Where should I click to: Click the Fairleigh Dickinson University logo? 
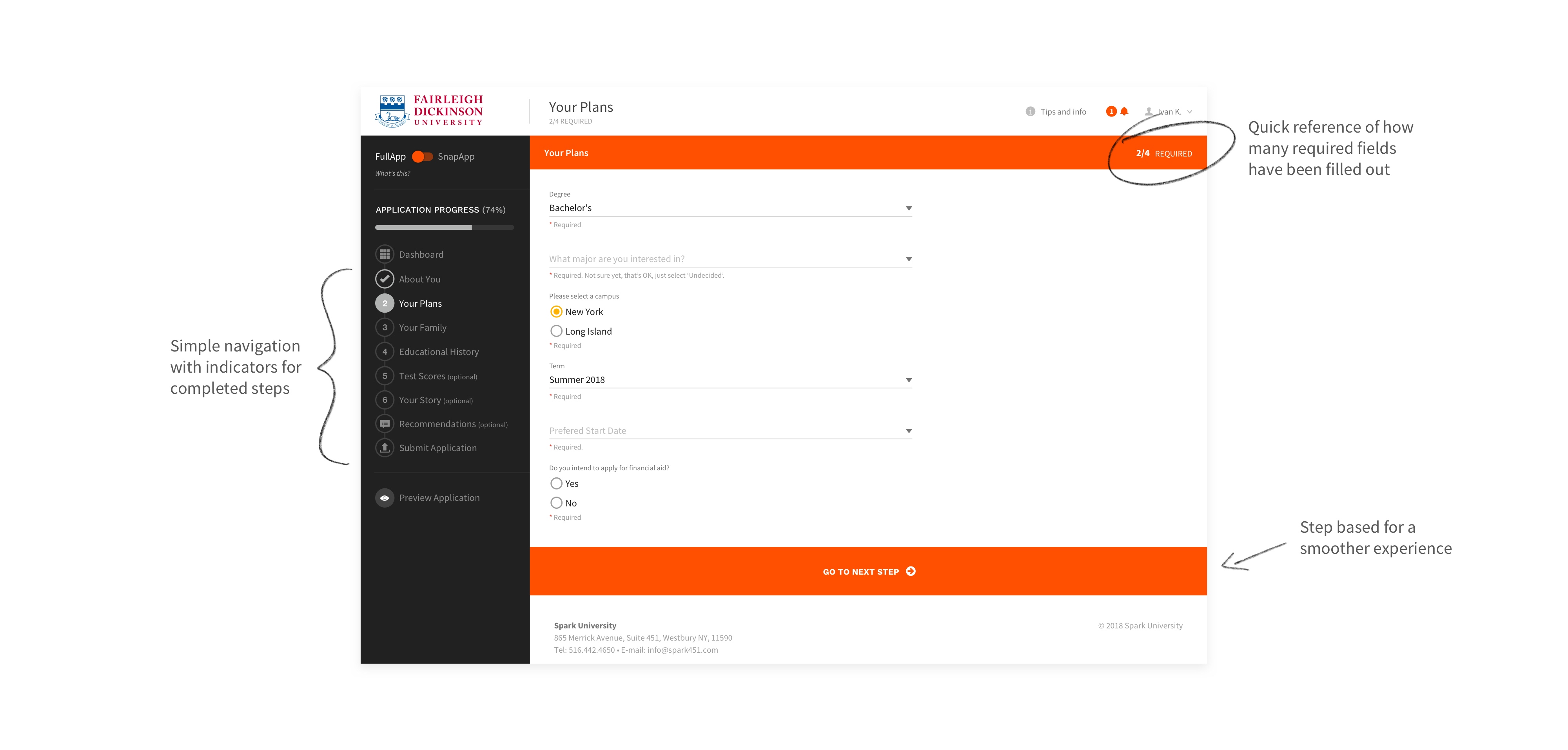429,111
